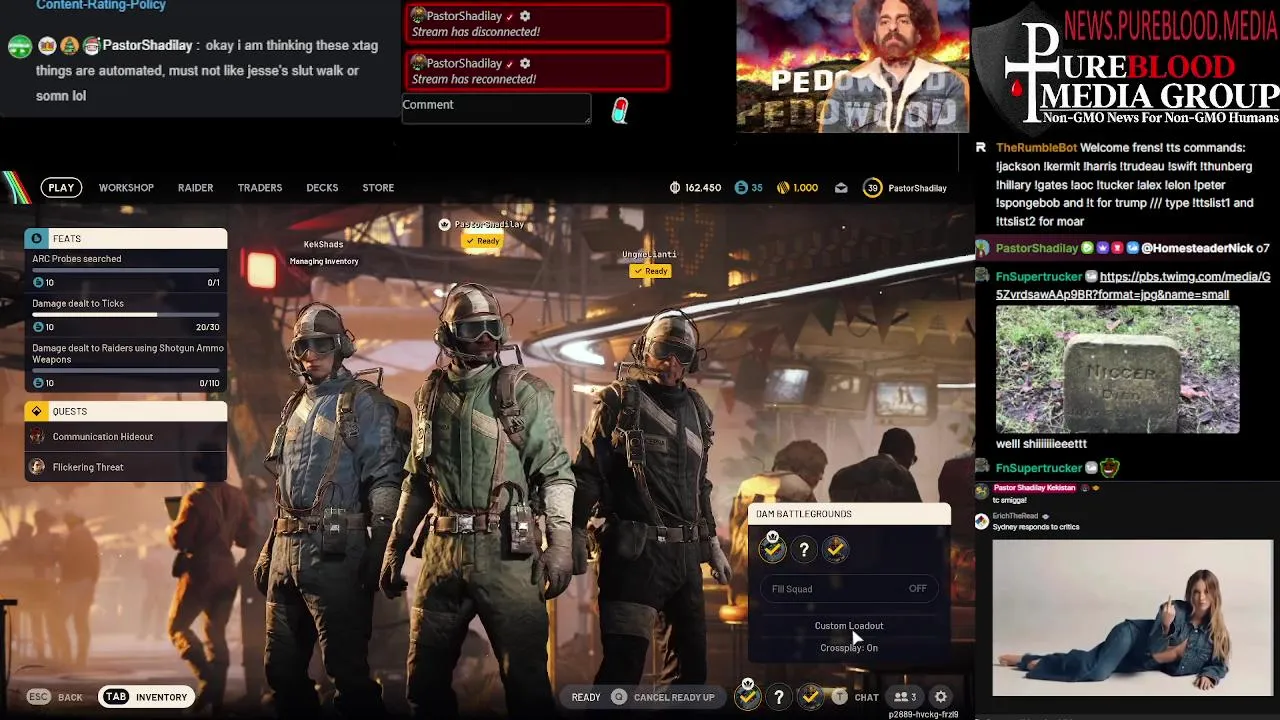1280x720 pixels.
Task: Click the DAM BATTLEGROUNDS panel header
Action: point(849,514)
